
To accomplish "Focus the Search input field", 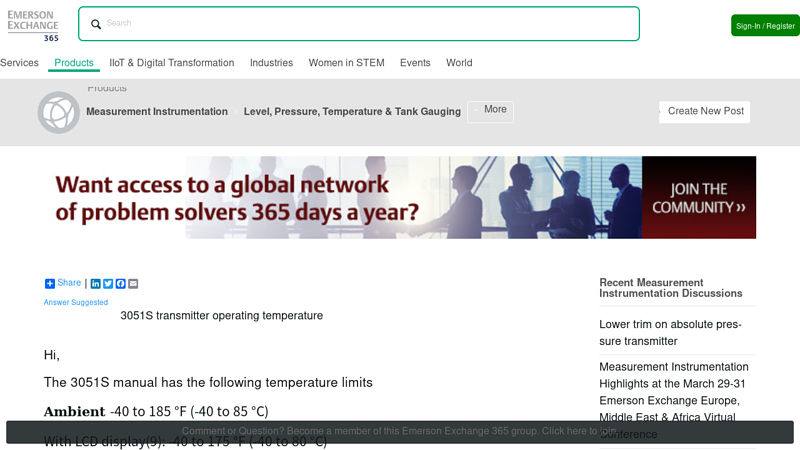I will 359,23.
